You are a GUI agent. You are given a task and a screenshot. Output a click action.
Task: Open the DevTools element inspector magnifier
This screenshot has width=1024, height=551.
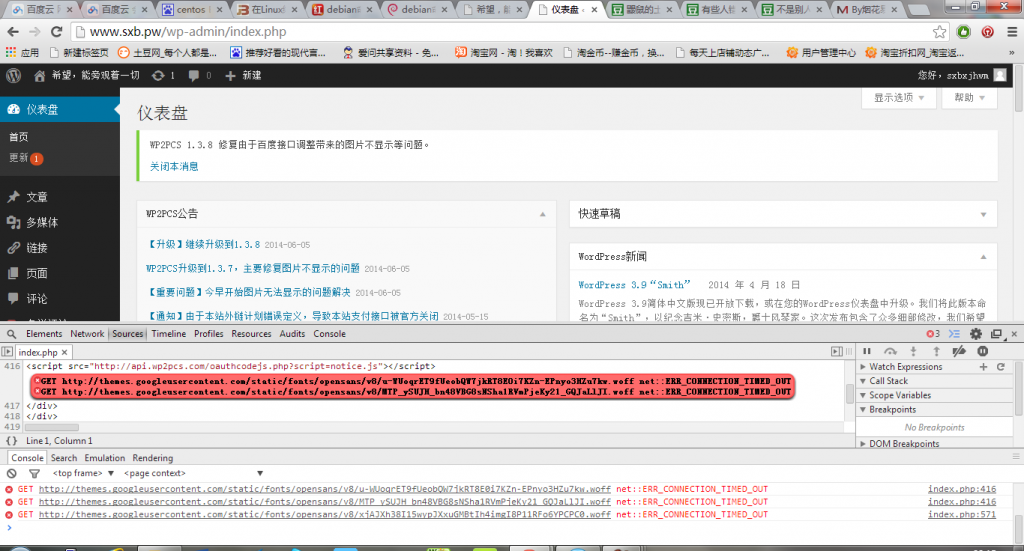[x=9, y=334]
